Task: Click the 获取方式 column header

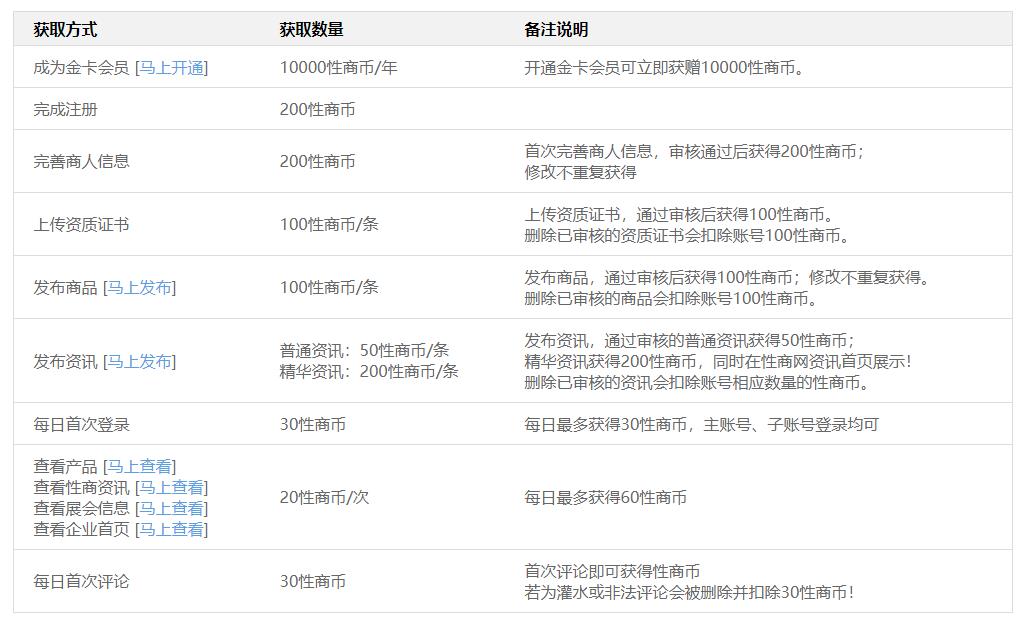Action: pos(65,30)
